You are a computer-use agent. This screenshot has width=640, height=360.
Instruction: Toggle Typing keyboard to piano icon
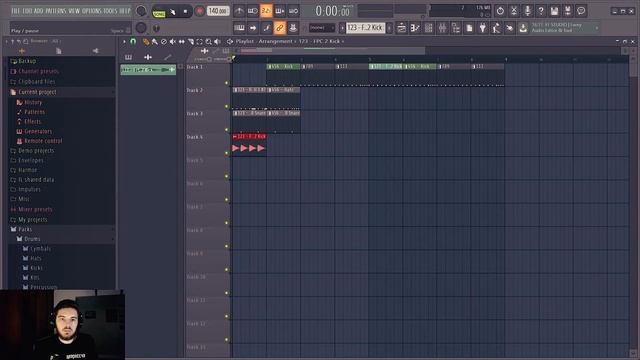tap(239, 28)
